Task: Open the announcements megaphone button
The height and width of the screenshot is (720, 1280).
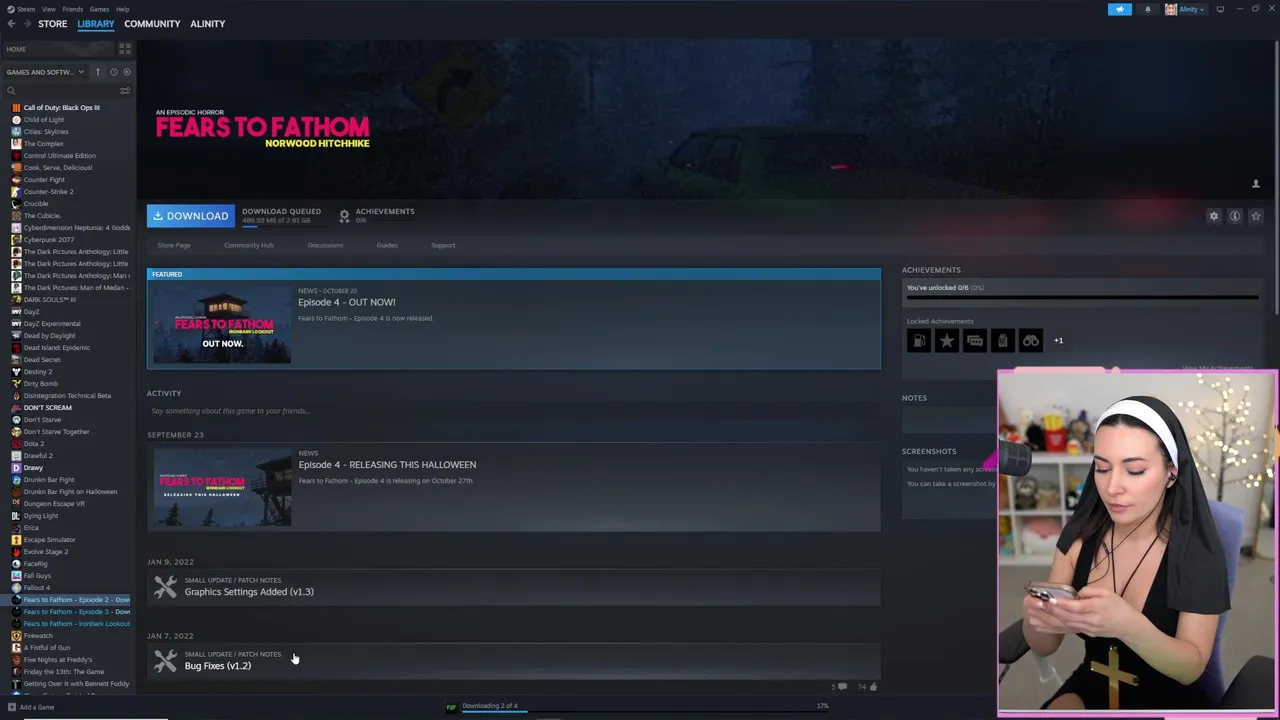Action: tap(1120, 9)
